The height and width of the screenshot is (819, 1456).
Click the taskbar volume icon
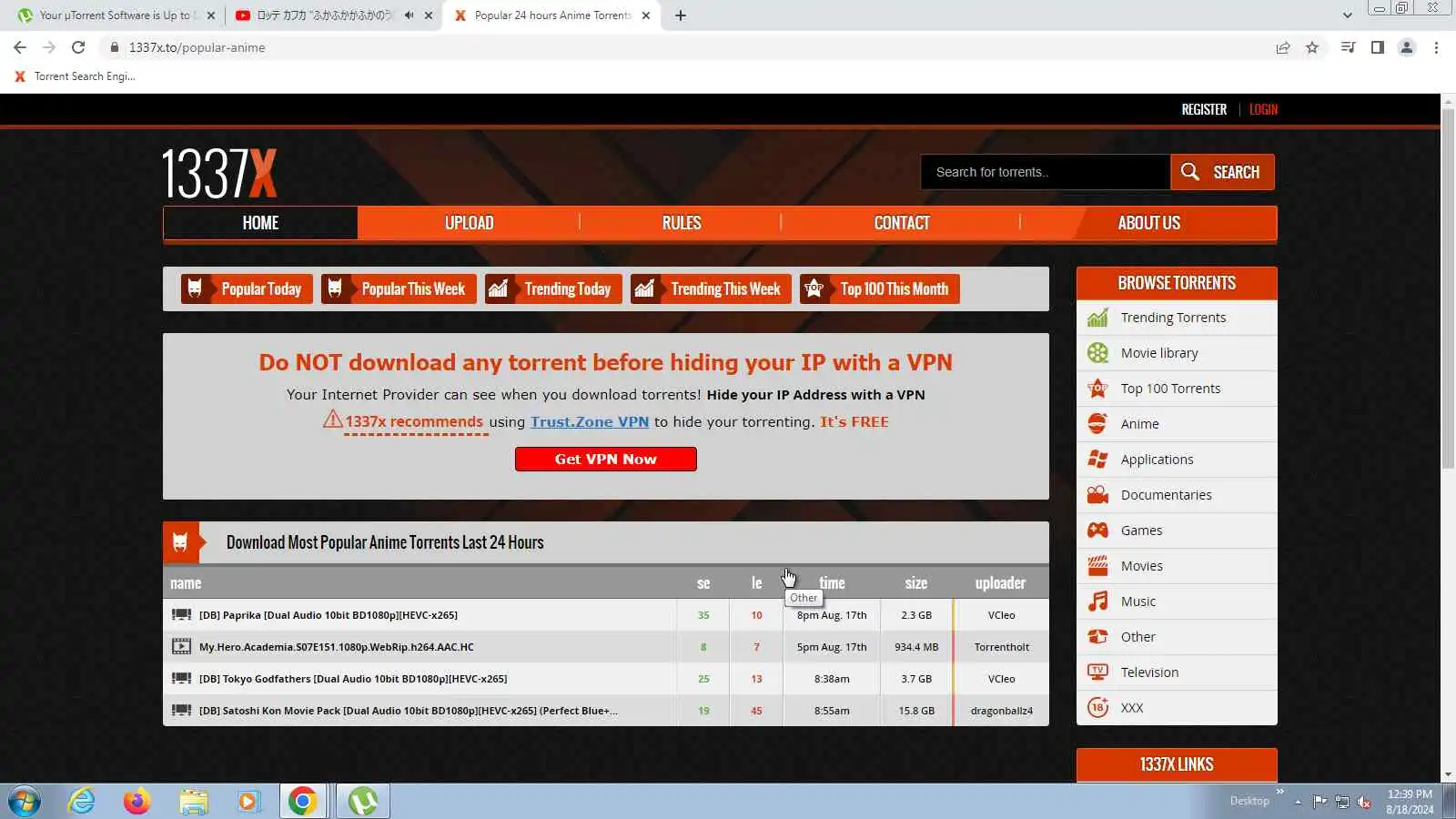click(1364, 802)
